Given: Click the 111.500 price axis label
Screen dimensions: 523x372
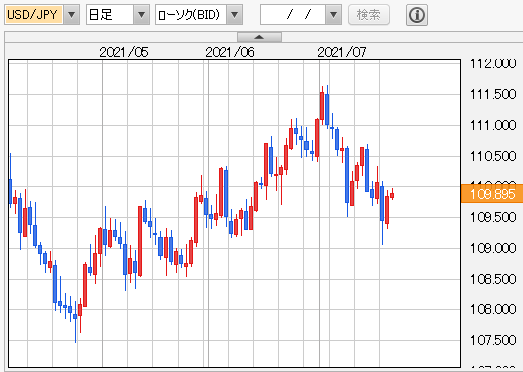Looking at the screenshot, I should [493, 94].
